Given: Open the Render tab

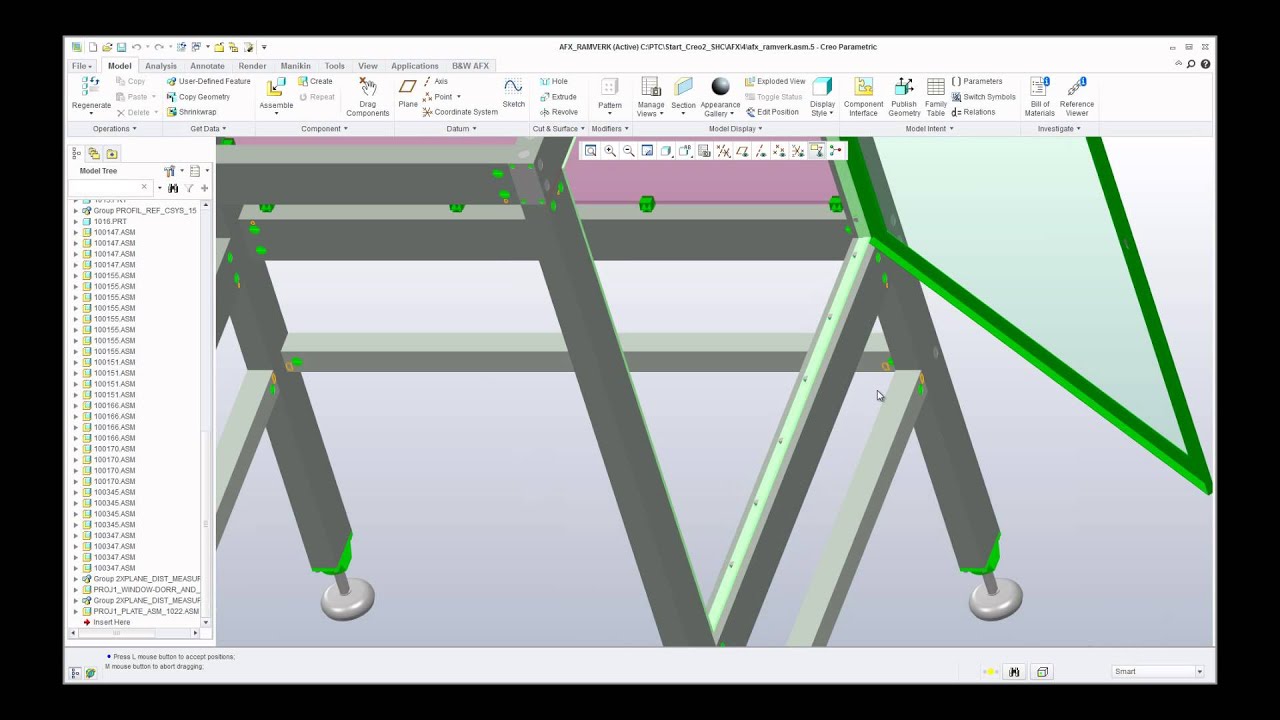Looking at the screenshot, I should click(x=252, y=66).
